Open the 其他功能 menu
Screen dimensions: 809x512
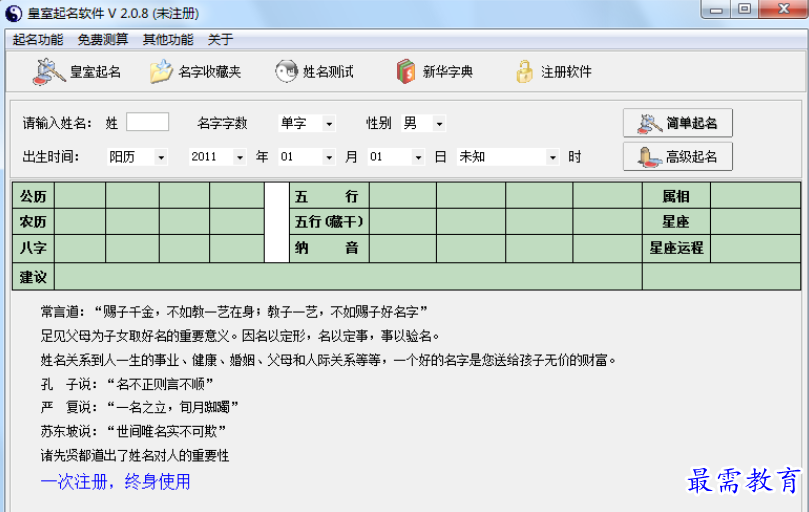point(168,40)
